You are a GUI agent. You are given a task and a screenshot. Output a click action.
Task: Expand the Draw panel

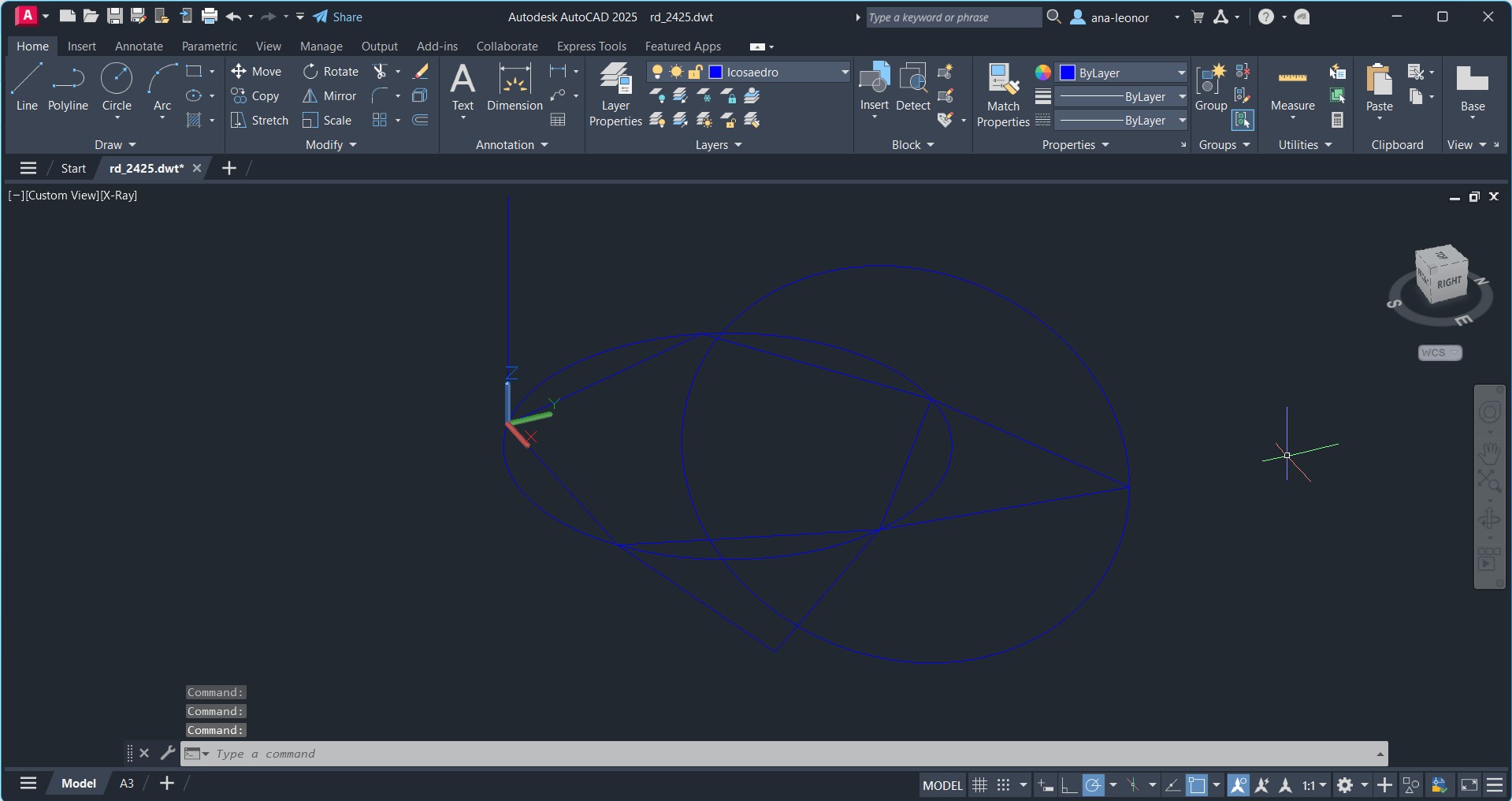tap(115, 145)
